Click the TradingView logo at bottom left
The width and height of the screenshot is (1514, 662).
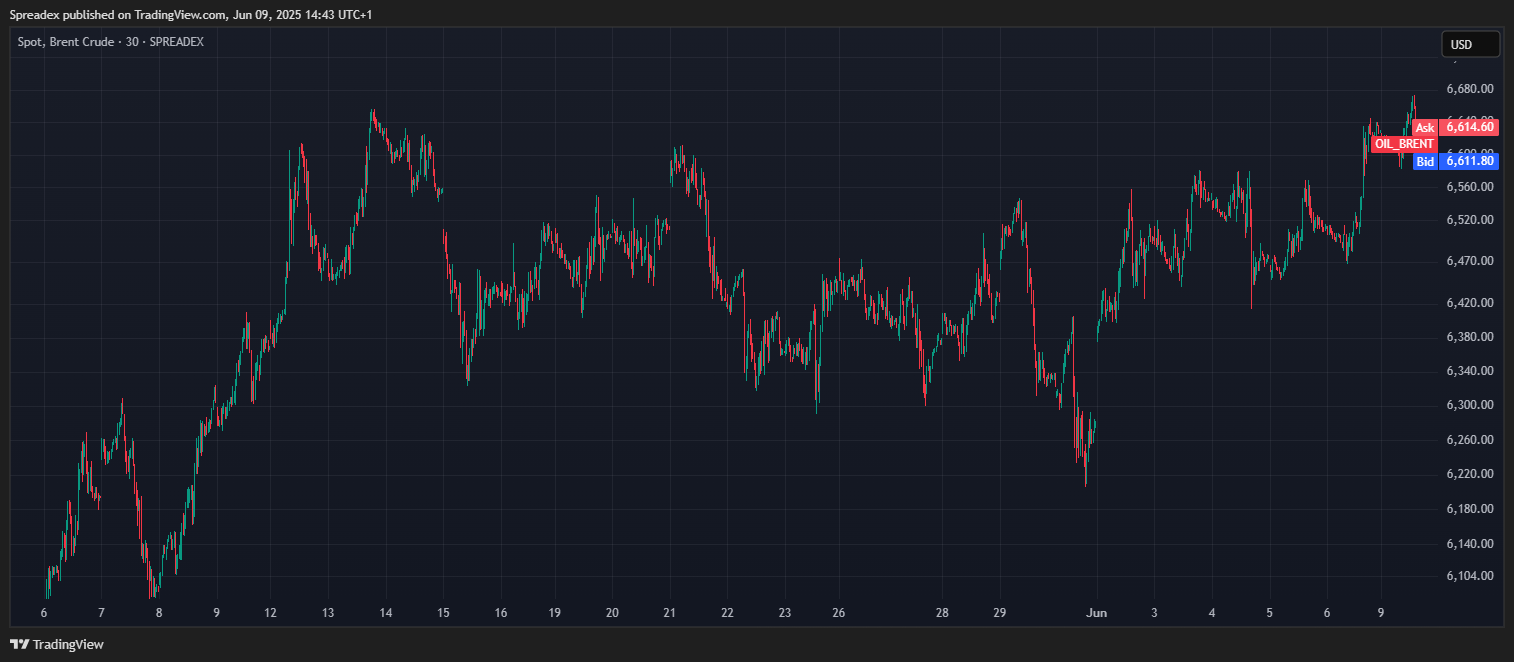[x=57, y=644]
